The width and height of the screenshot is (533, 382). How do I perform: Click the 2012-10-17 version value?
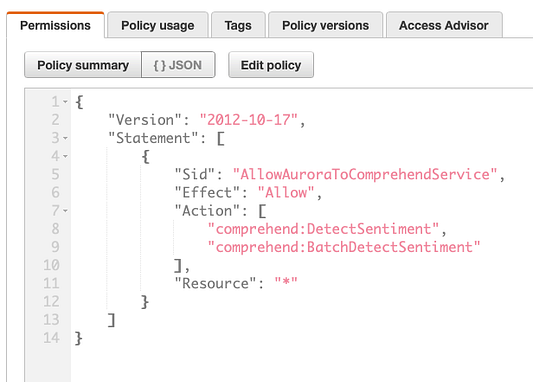click(249, 120)
